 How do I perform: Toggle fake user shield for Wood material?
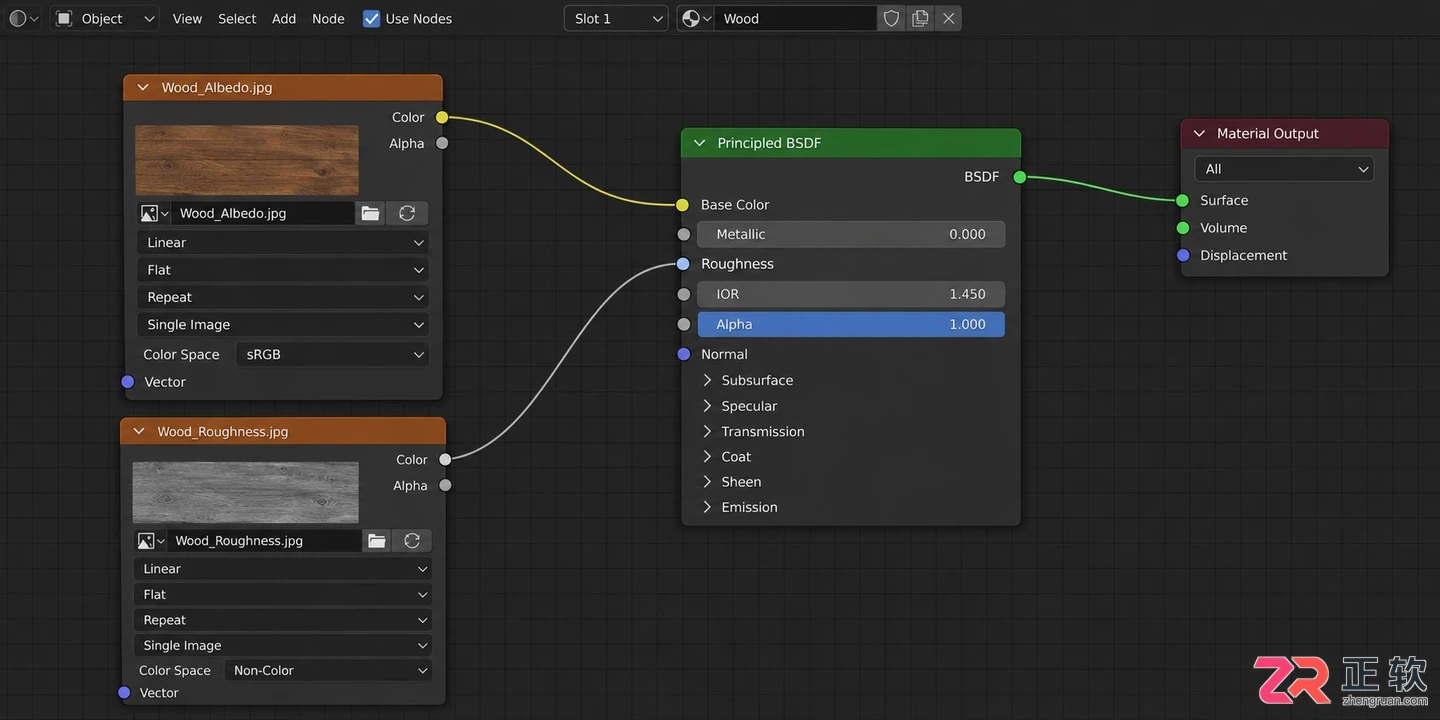(891, 18)
